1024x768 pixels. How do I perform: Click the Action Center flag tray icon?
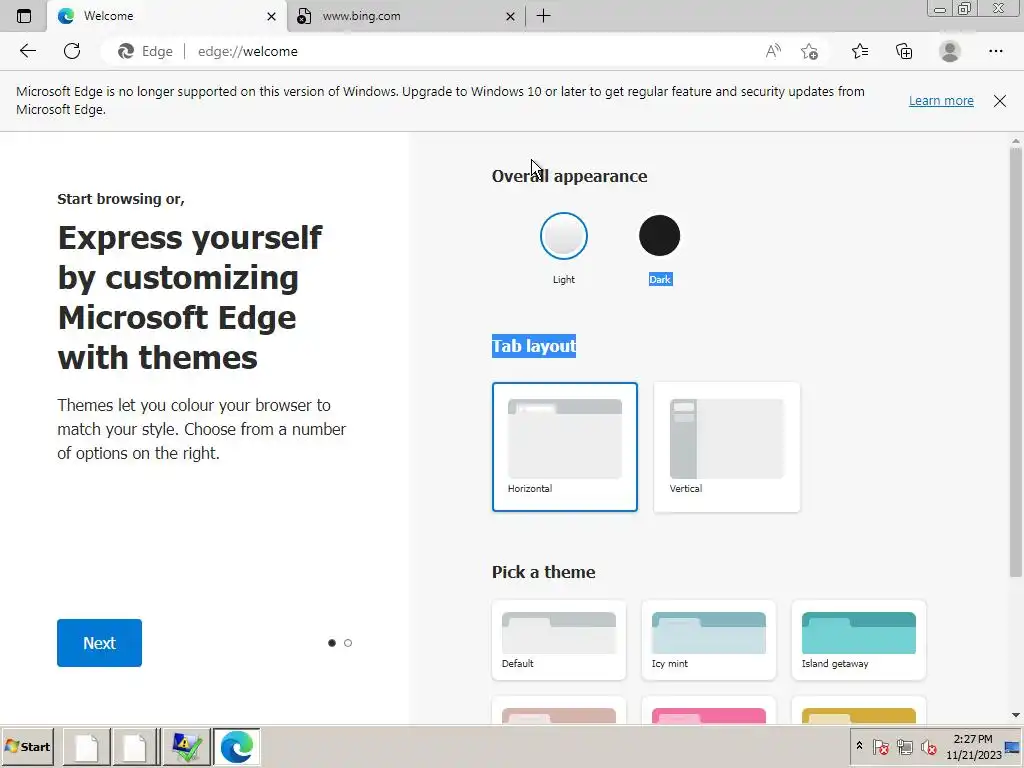[x=880, y=746]
